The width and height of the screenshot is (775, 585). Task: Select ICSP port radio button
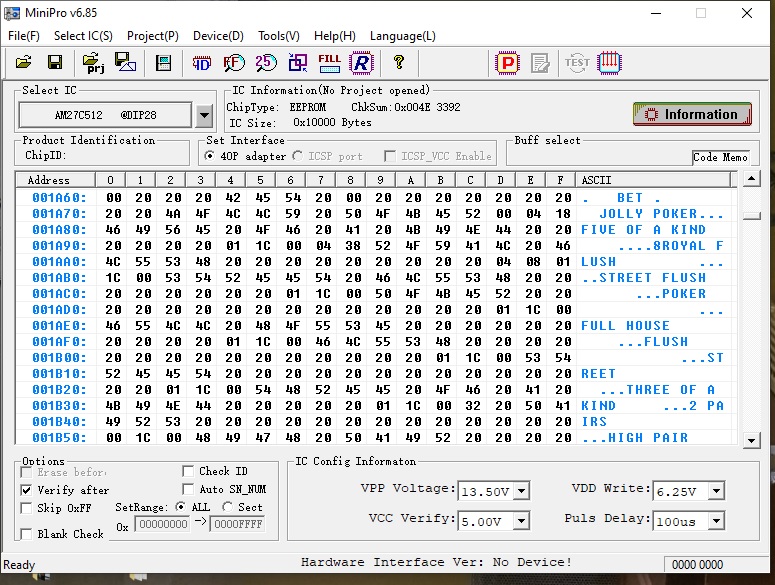click(298, 156)
